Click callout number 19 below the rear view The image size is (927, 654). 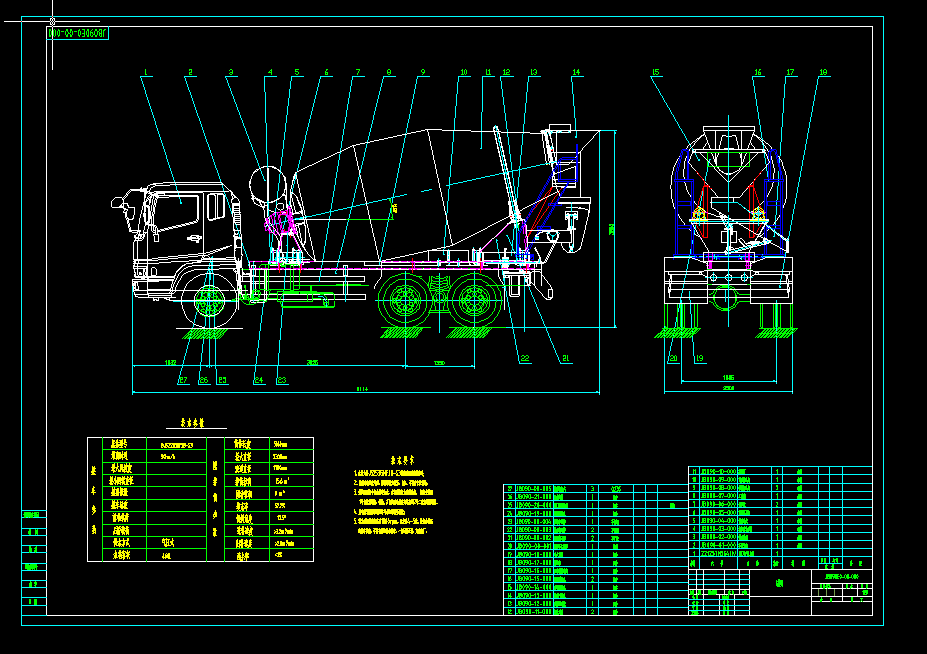(x=699, y=358)
